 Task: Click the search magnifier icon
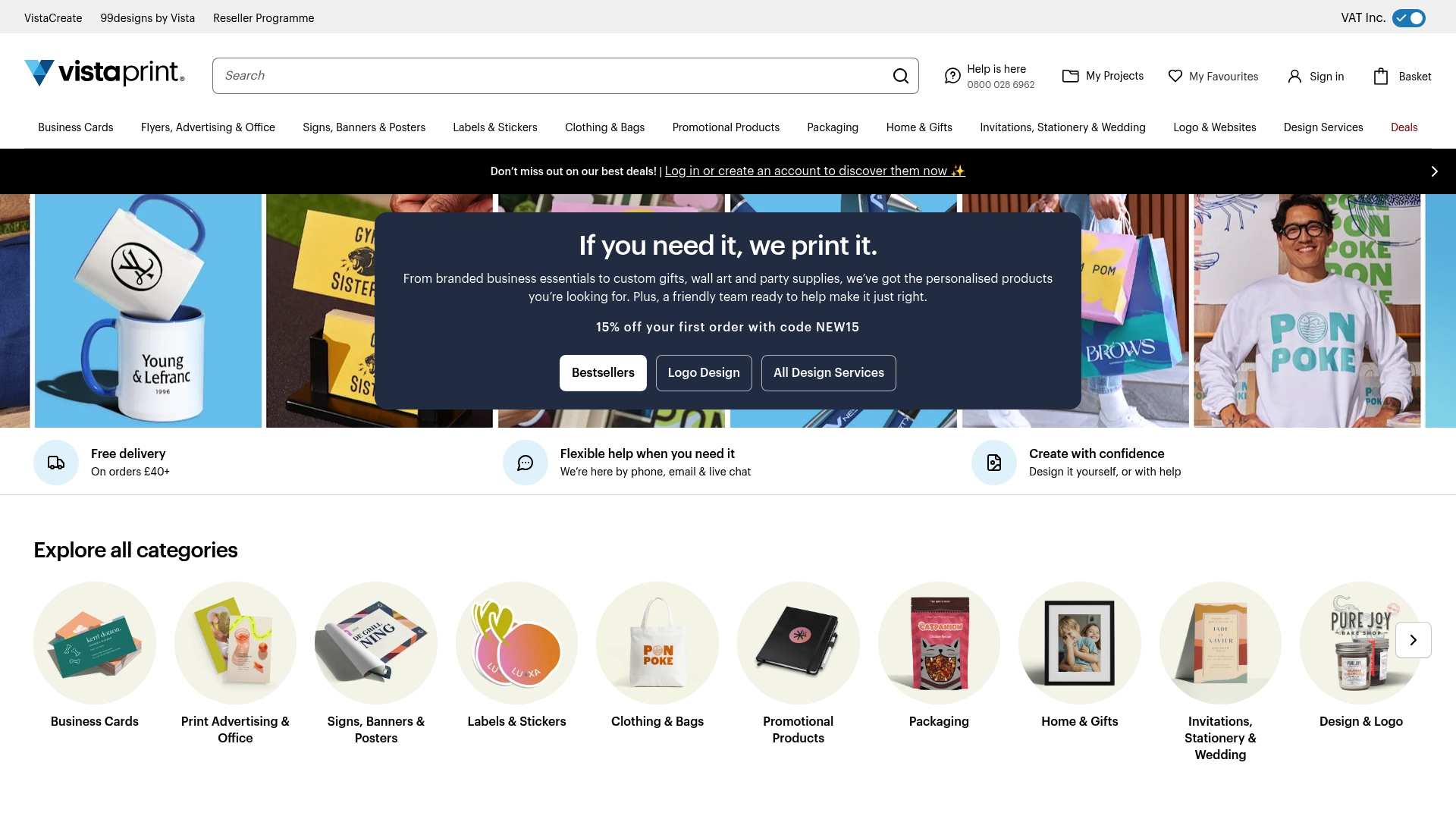(x=900, y=75)
